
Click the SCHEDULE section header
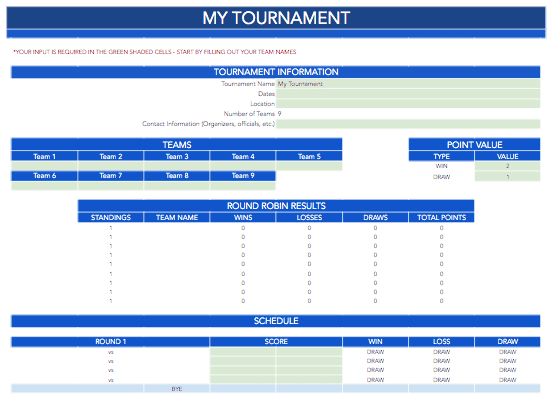coord(275,321)
